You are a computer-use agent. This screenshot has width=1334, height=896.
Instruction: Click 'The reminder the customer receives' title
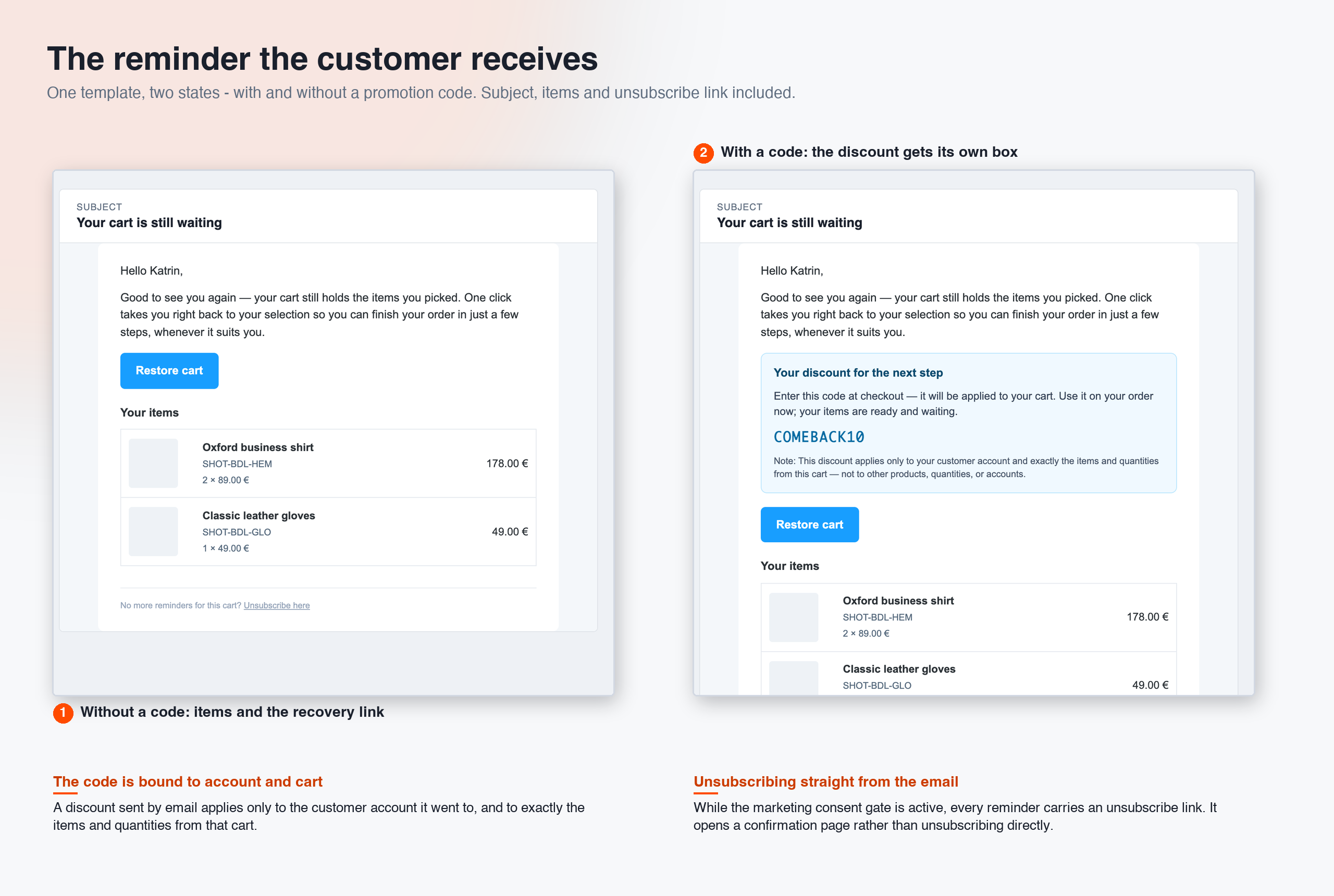[x=323, y=59]
